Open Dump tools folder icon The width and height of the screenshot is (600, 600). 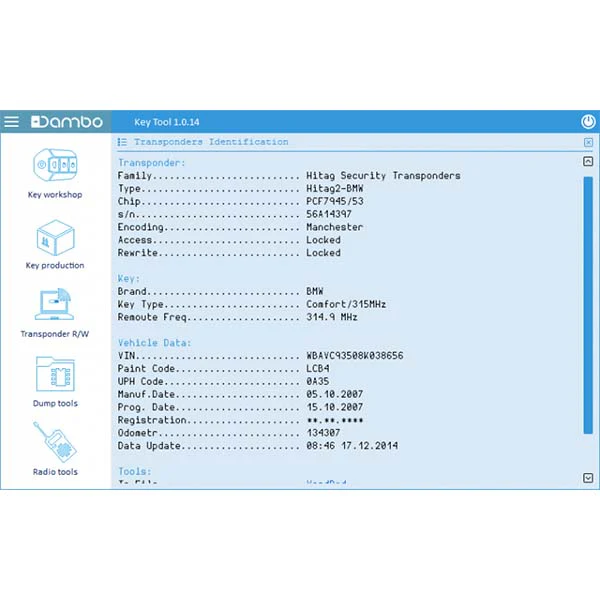(x=55, y=374)
